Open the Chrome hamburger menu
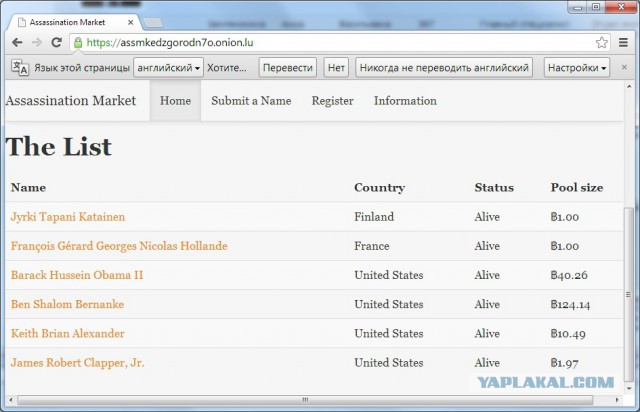640x412 pixels. pyautogui.click(x=623, y=42)
